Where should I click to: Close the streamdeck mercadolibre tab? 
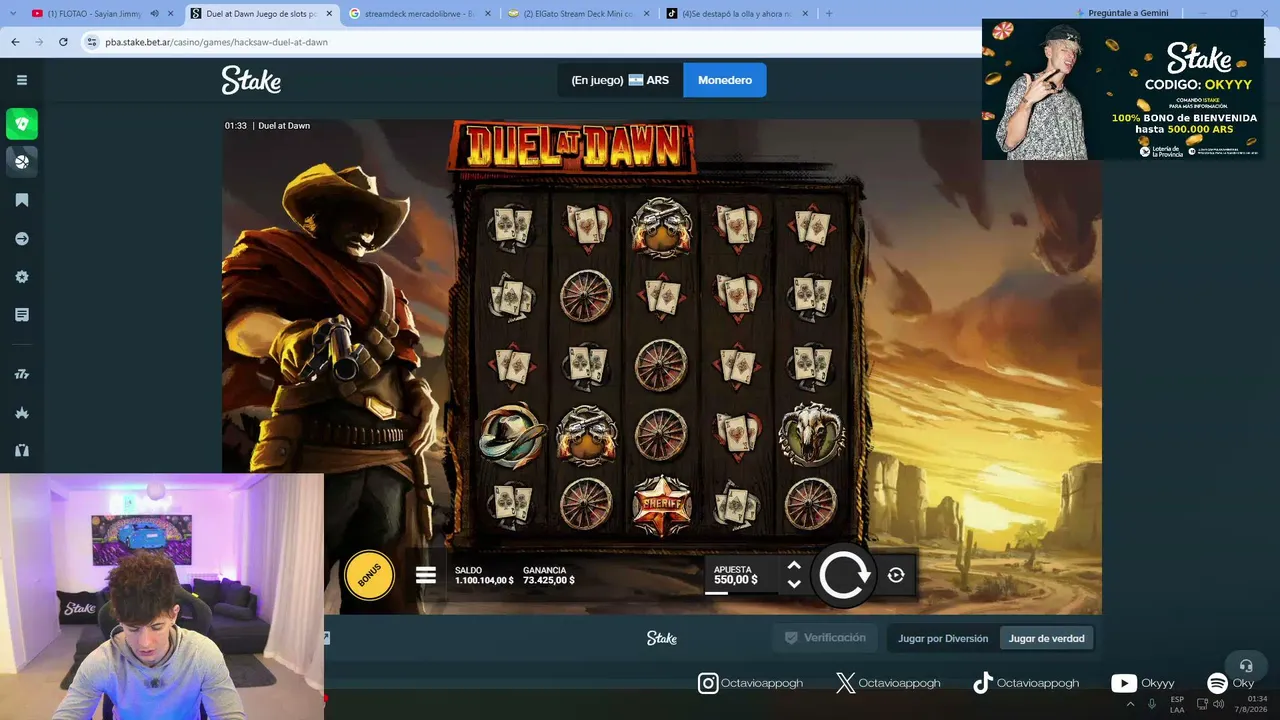pyautogui.click(x=488, y=14)
